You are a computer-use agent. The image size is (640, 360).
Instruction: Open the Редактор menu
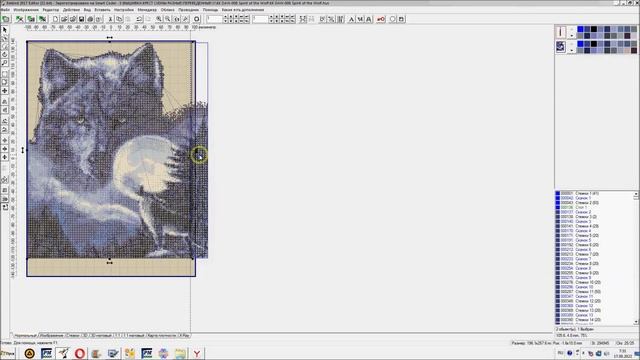point(51,10)
